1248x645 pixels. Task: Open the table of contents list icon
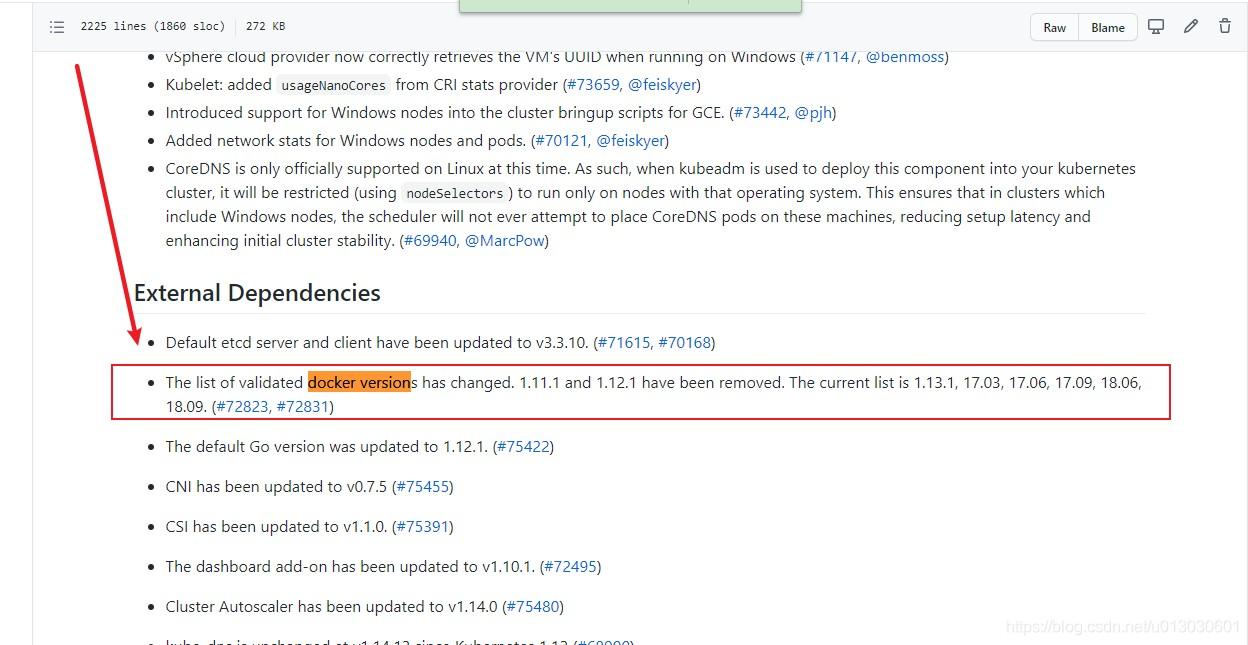[57, 27]
